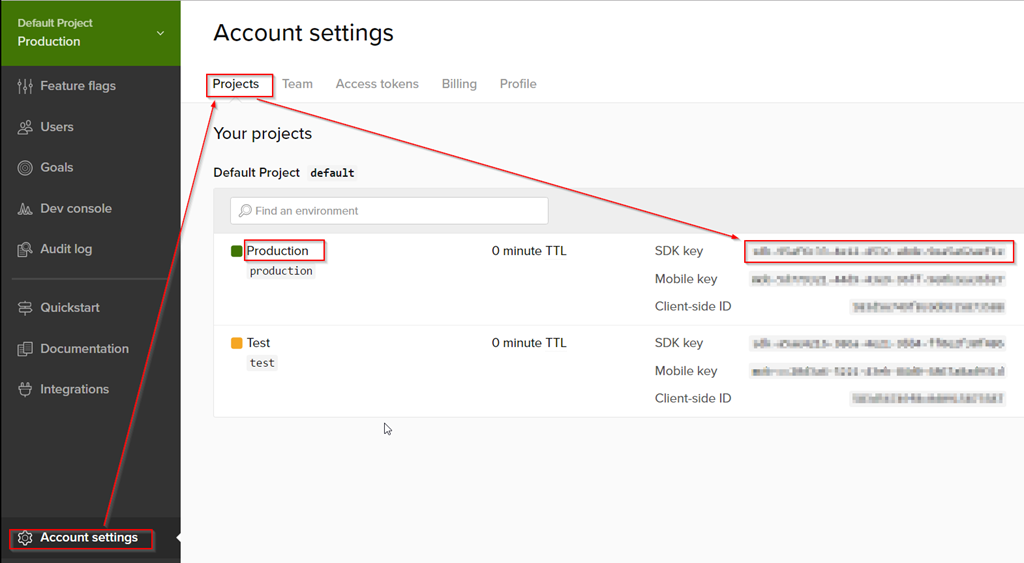Click the orange Test color swatch

click(237, 343)
